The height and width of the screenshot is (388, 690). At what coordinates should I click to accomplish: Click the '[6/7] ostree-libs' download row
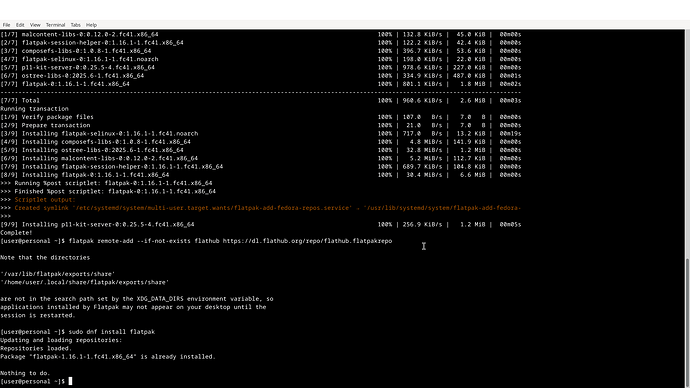[261, 76]
